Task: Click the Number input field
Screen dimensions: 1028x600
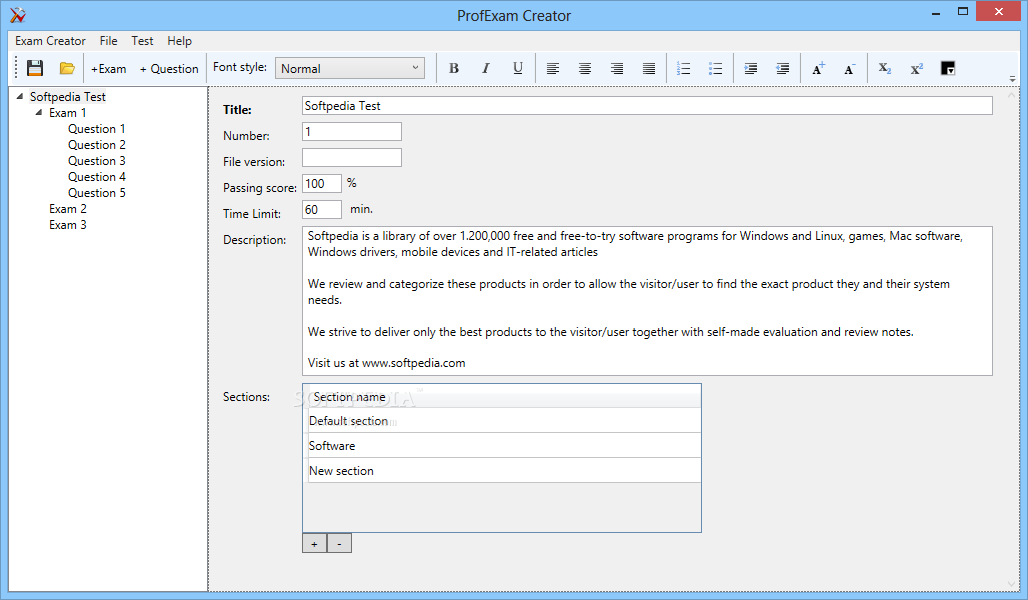Action: [x=351, y=131]
